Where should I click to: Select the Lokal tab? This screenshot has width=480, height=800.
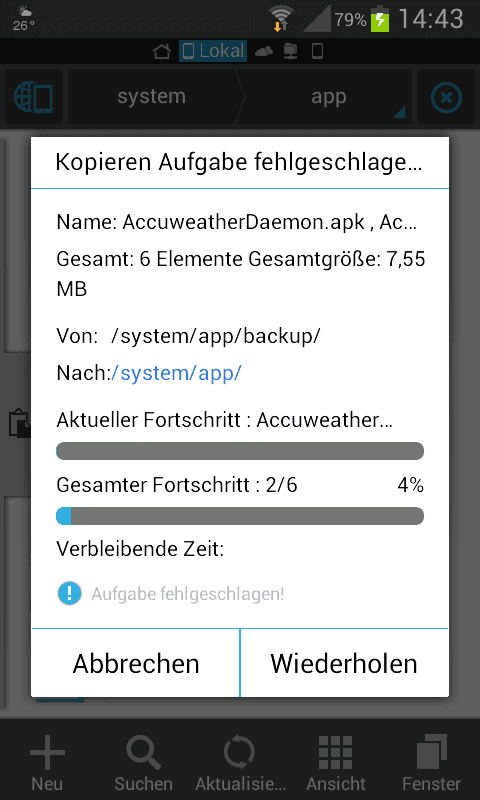tap(213, 52)
